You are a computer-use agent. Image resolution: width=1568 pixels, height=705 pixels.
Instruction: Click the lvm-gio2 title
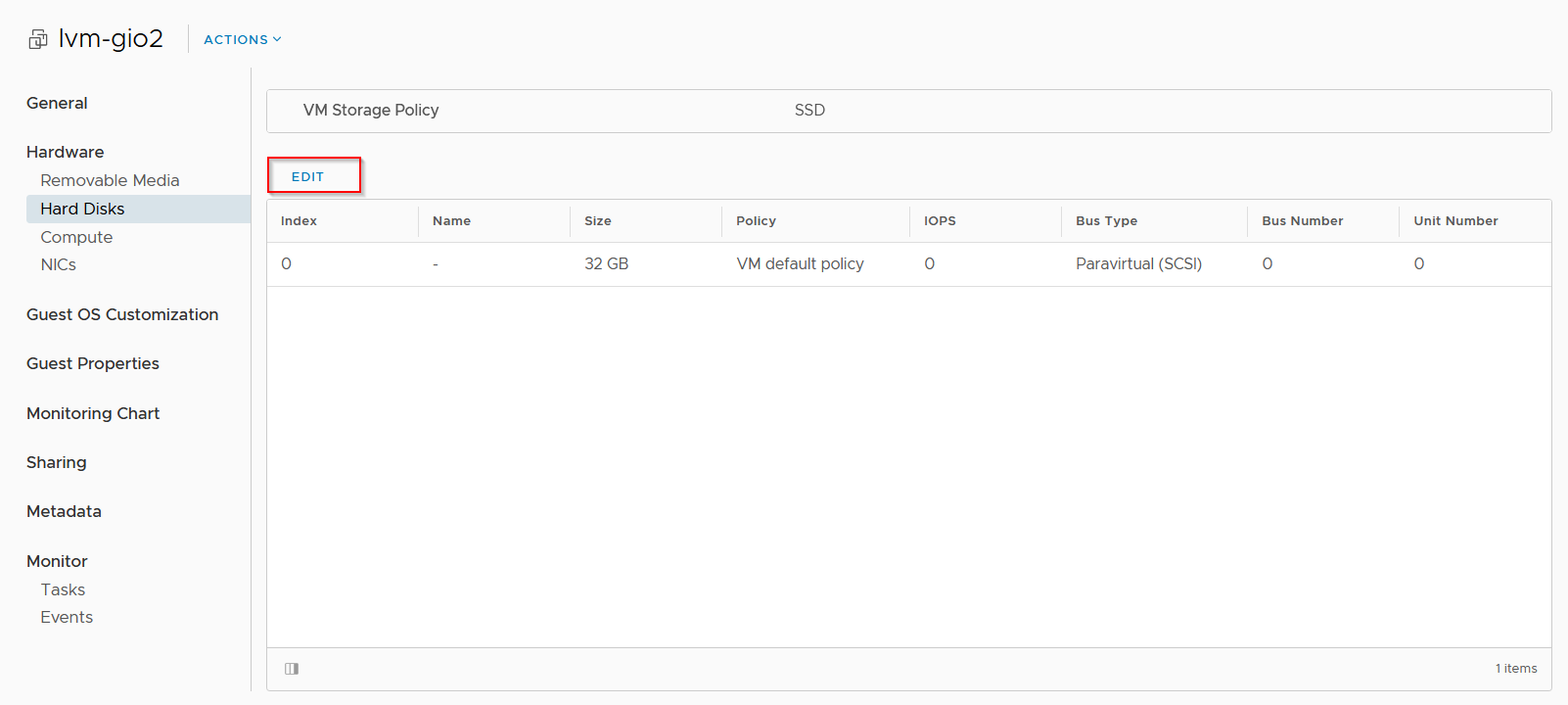point(111,38)
